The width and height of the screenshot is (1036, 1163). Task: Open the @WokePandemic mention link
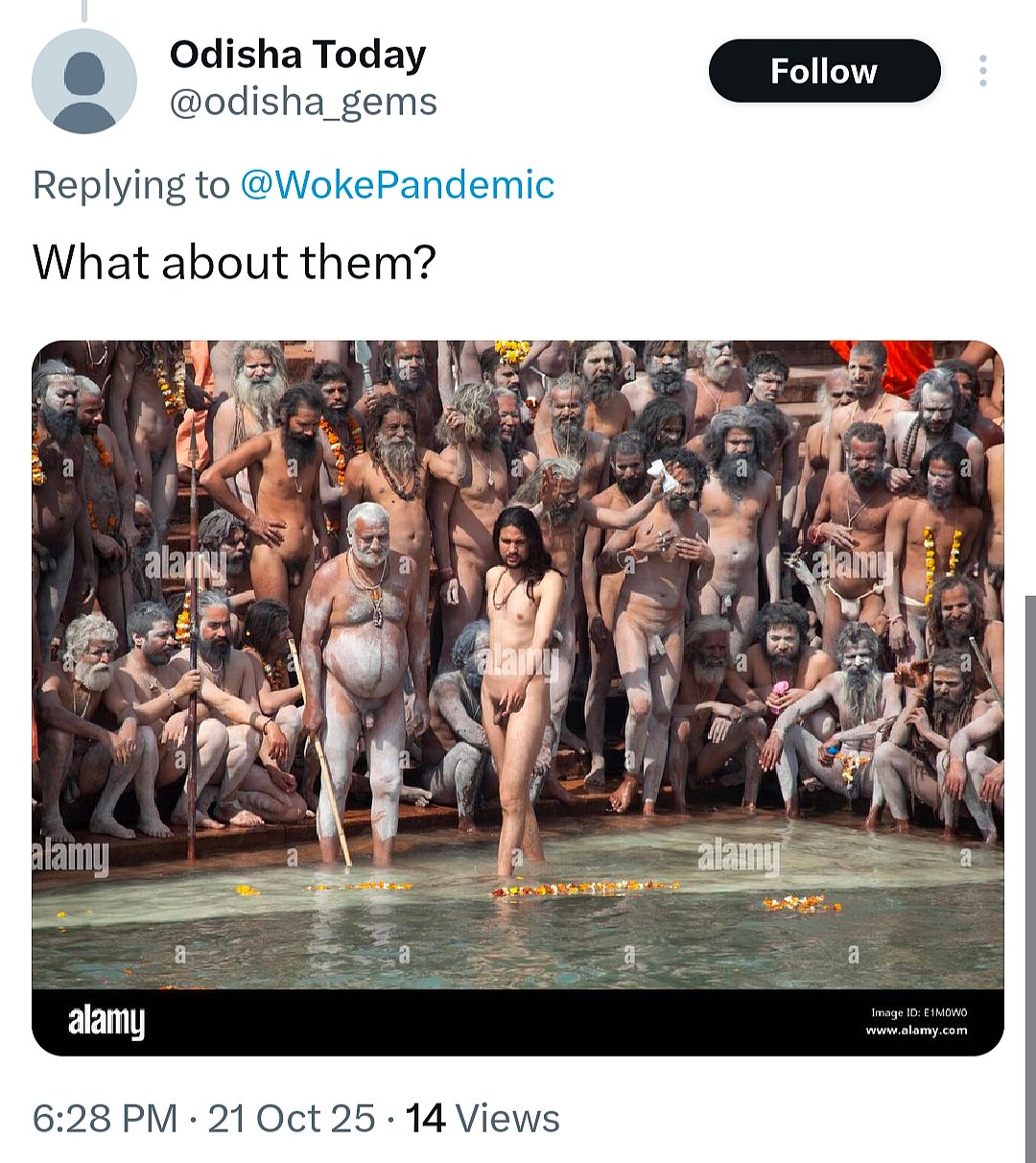(x=397, y=184)
